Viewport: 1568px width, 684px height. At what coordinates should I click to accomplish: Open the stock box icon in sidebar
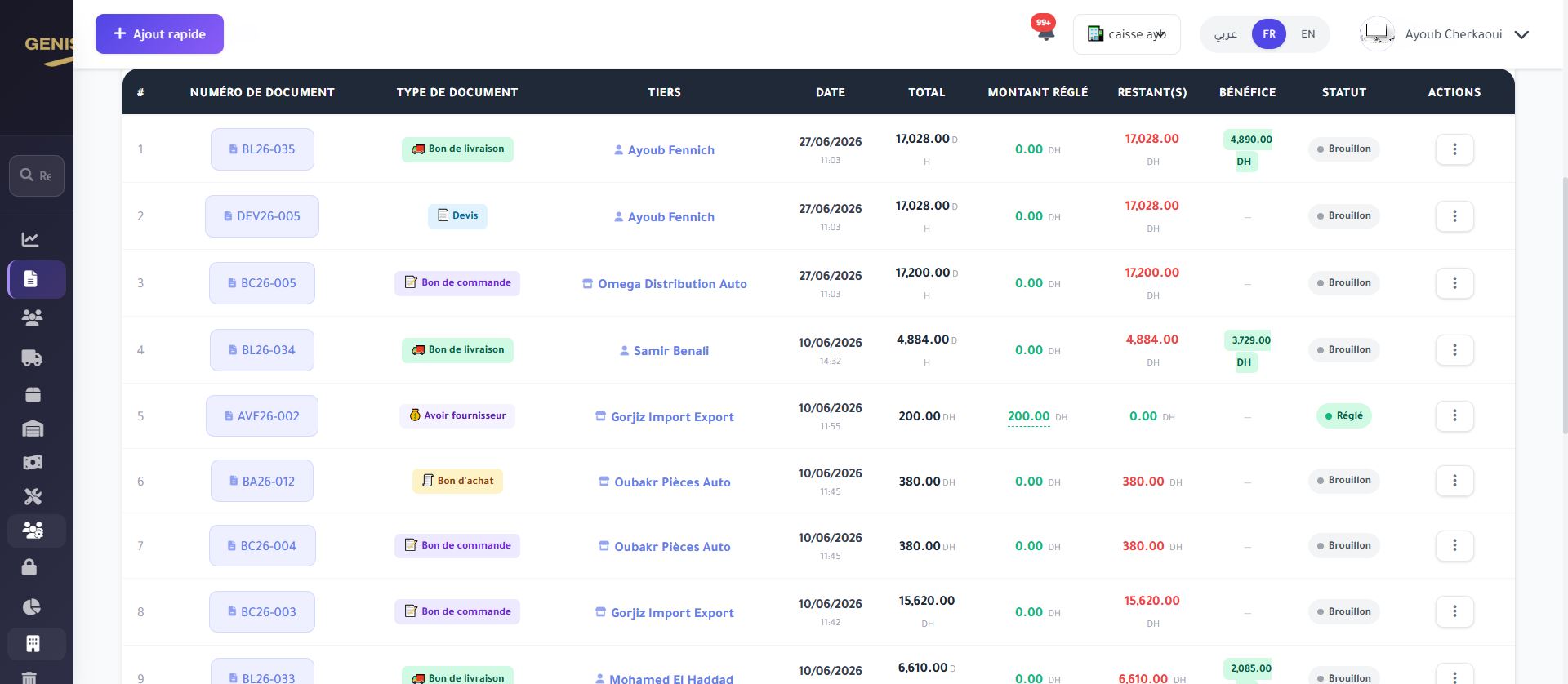click(x=33, y=394)
